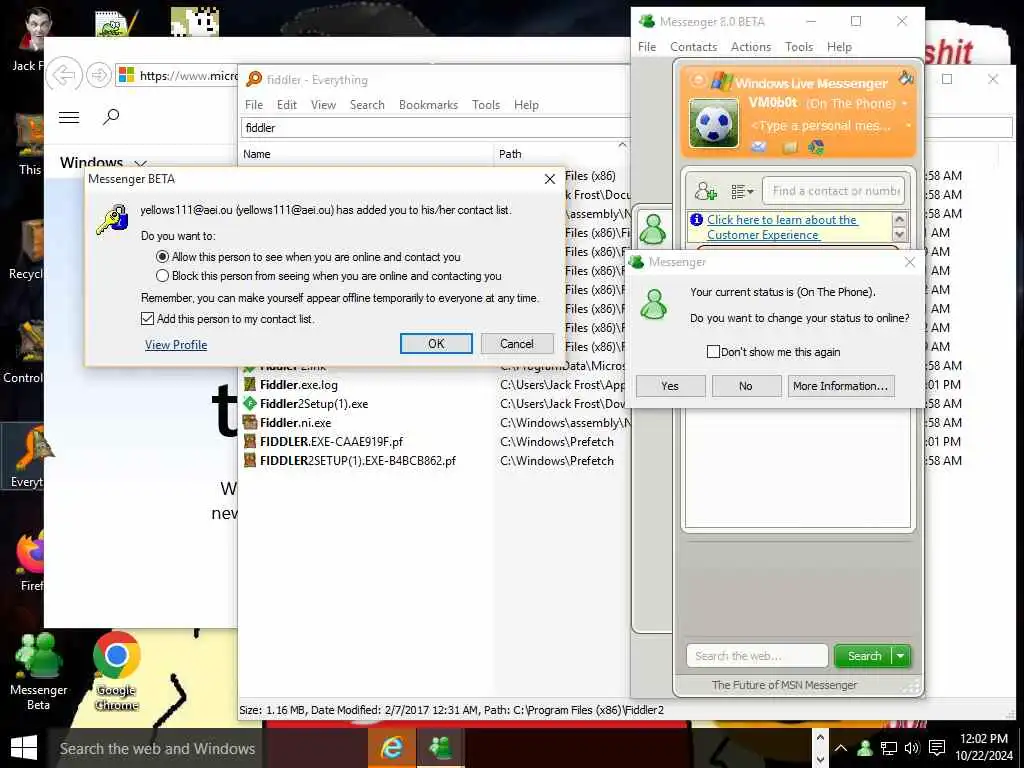Image resolution: width=1024 pixels, height=768 pixels.
Task: Click the Add a Contact icon in Messenger
Action: pos(705,191)
